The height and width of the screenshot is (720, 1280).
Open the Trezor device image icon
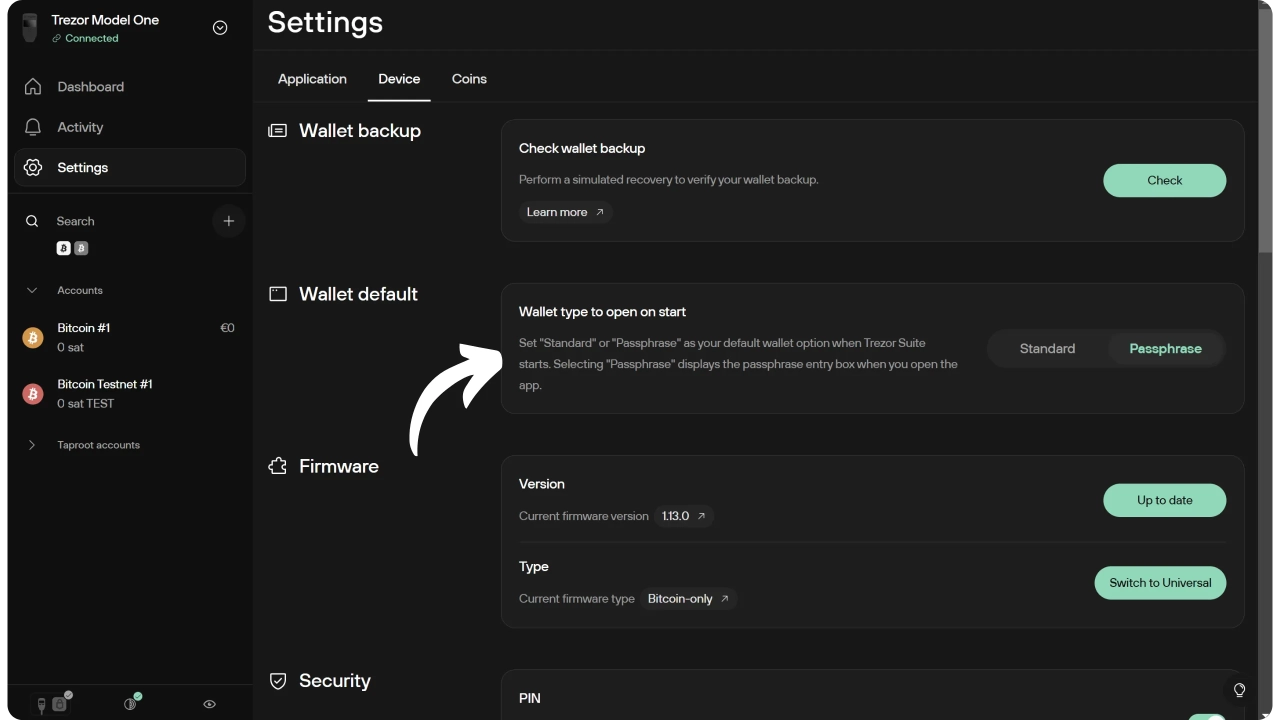[30, 28]
